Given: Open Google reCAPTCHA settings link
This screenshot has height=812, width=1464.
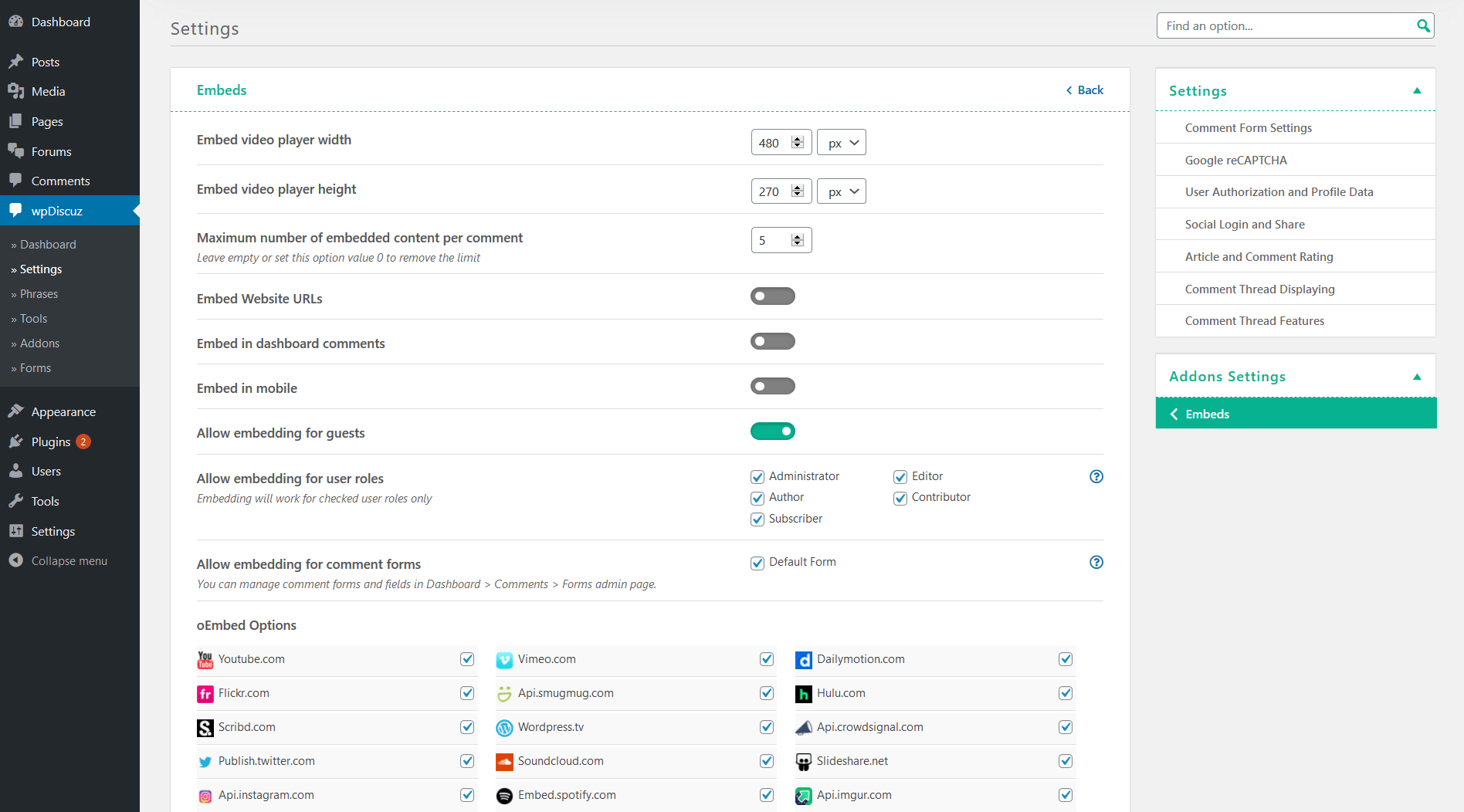Looking at the screenshot, I should tap(1235, 161).
